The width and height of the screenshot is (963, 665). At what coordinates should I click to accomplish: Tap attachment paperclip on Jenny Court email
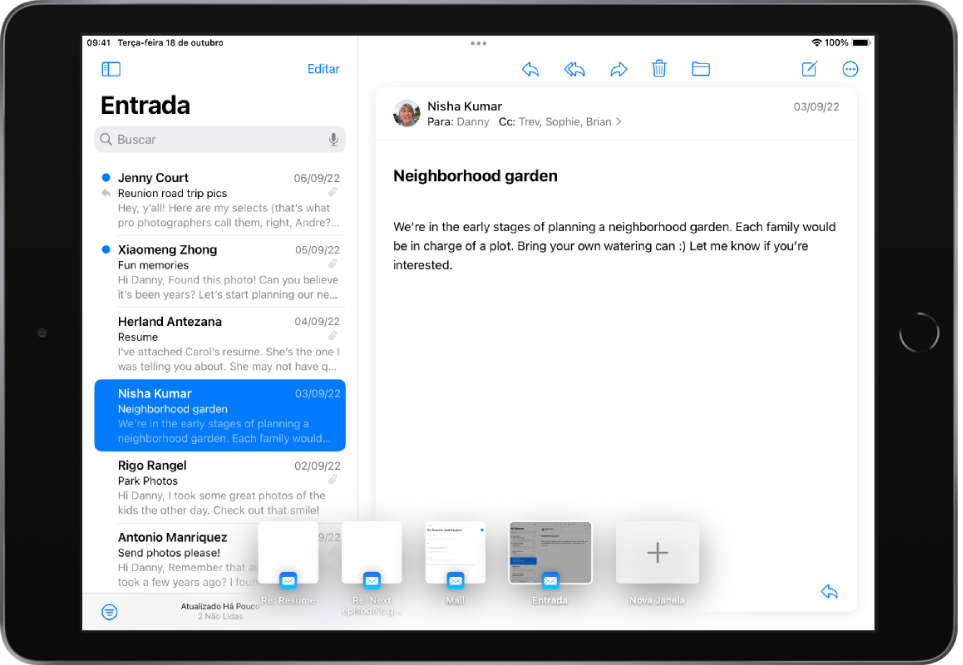point(332,192)
